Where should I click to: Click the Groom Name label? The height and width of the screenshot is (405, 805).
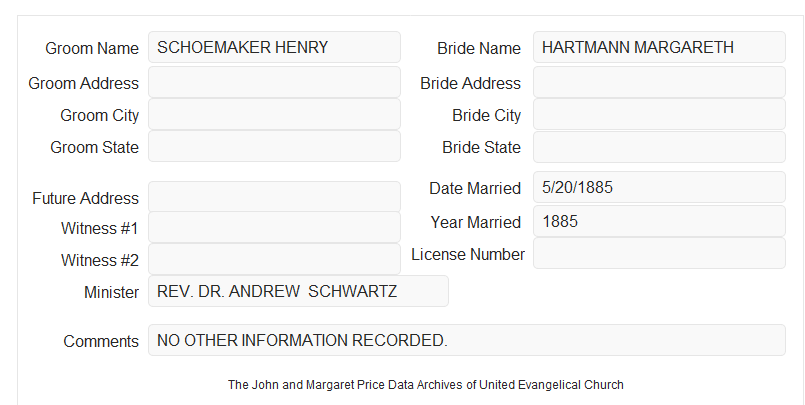(x=92, y=48)
